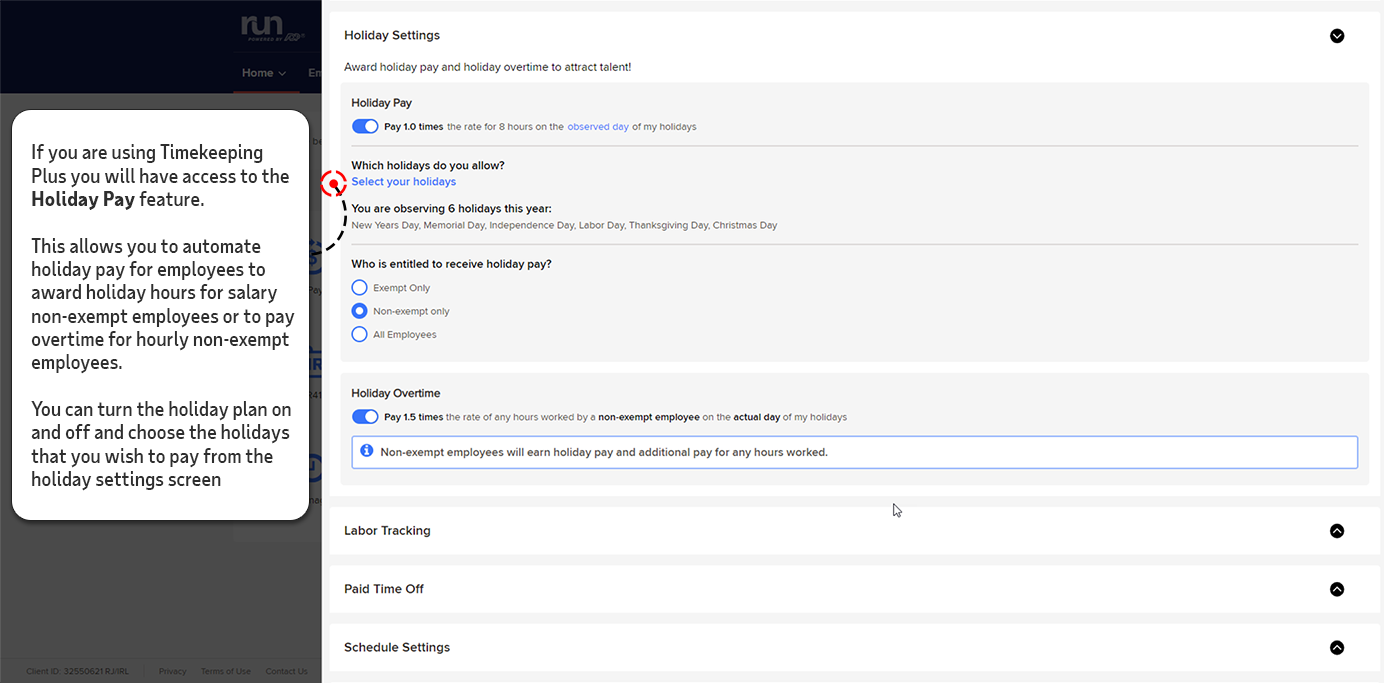Open the Select your holidays link
Viewport: 1384px width, 683px height.
403,181
